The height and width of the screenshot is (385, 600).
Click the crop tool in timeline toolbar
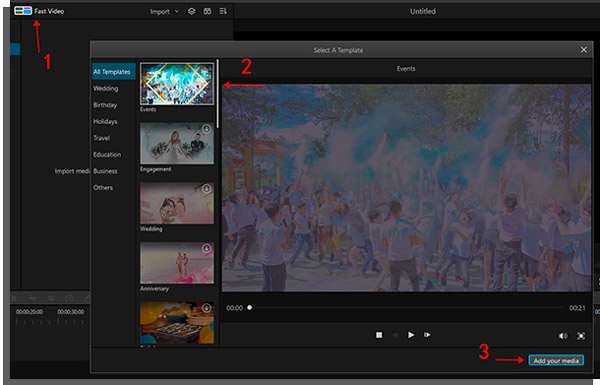51,298
